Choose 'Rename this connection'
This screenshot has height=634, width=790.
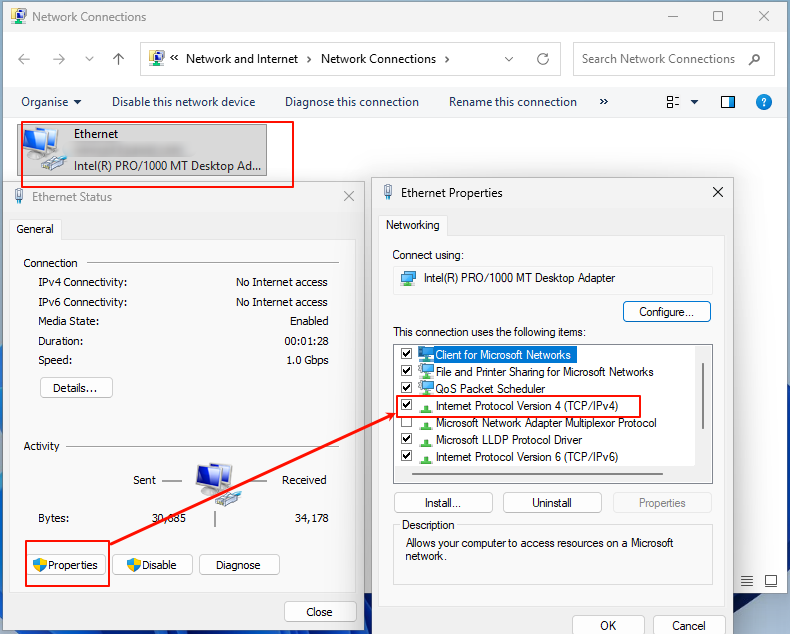click(x=513, y=102)
